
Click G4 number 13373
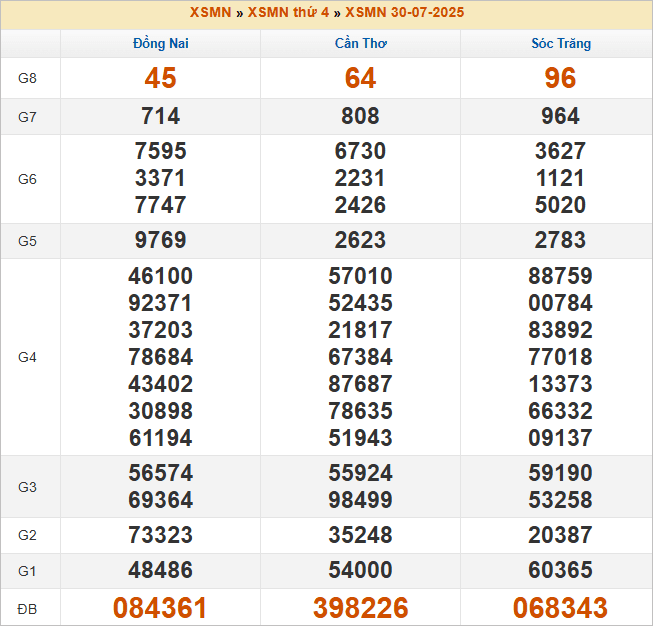point(561,384)
